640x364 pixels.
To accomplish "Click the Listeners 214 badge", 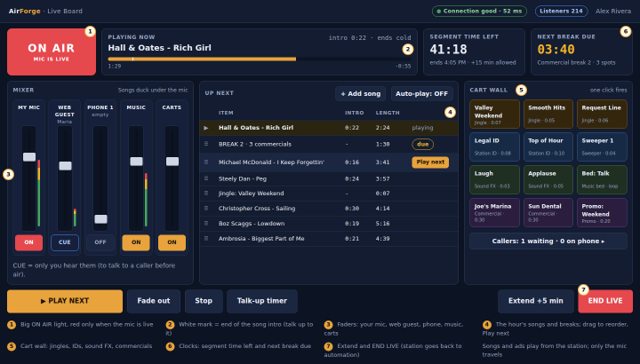I will pyautogui.click(x=561, y=11).
